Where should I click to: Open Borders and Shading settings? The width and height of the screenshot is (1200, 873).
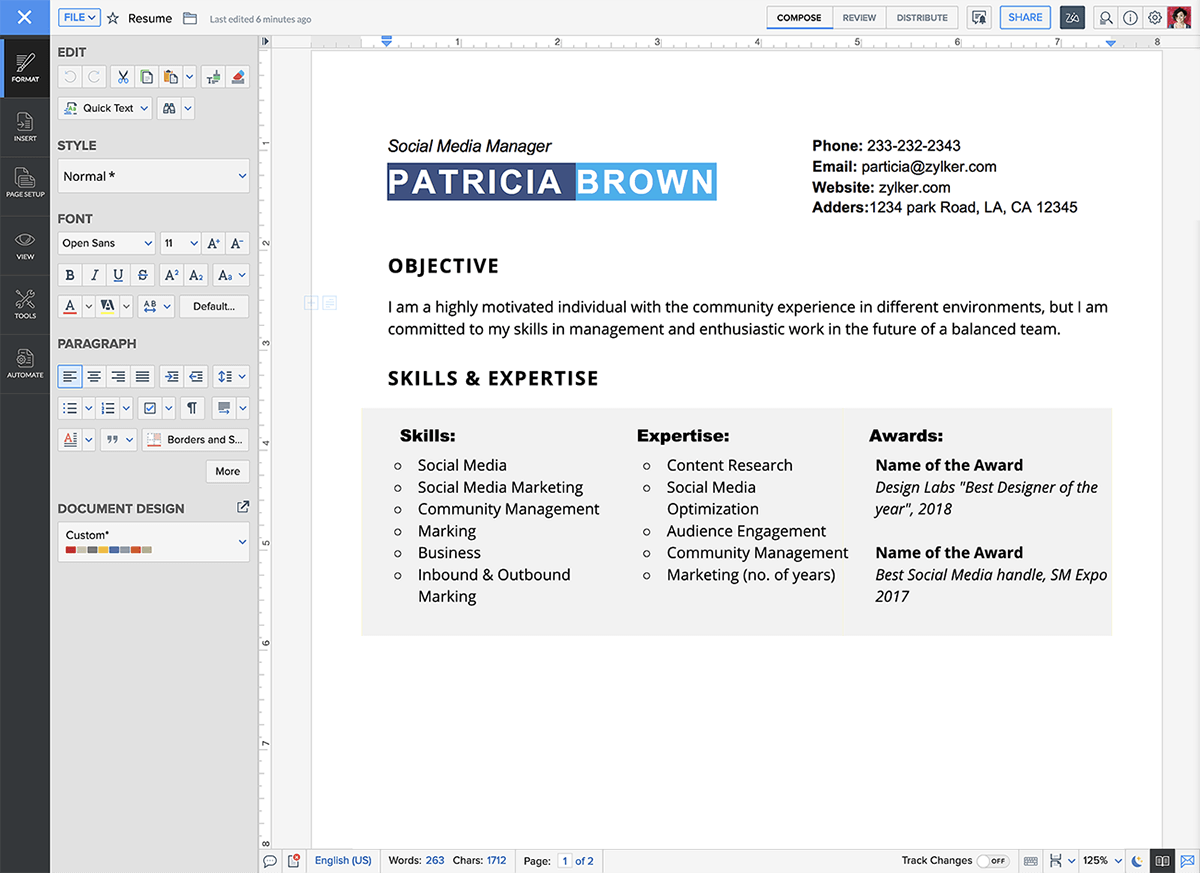click(195, 439)
